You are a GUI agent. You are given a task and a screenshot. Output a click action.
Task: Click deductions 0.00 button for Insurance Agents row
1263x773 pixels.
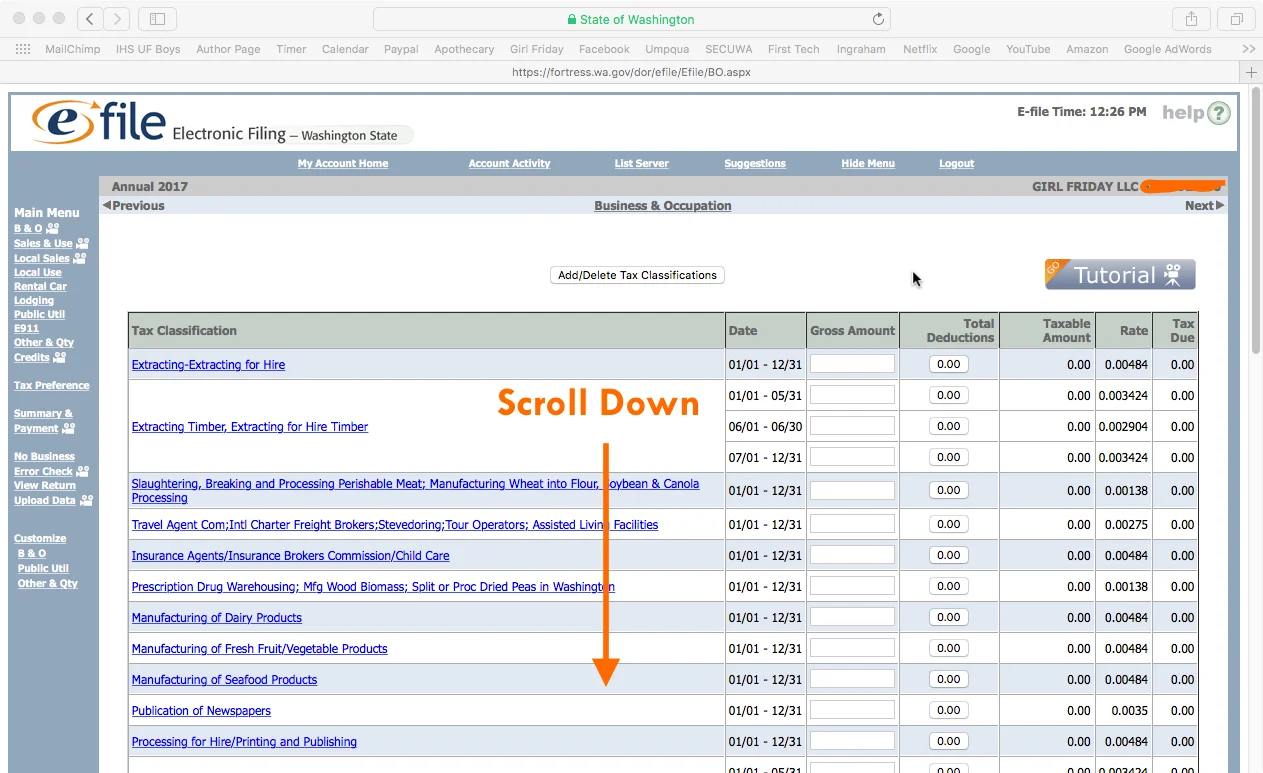click(x=949, y=555)
